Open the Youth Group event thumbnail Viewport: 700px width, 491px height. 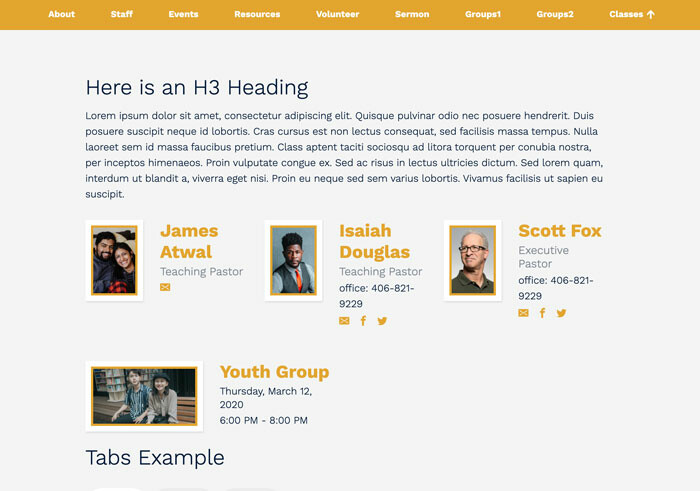(x=144, y=396)
